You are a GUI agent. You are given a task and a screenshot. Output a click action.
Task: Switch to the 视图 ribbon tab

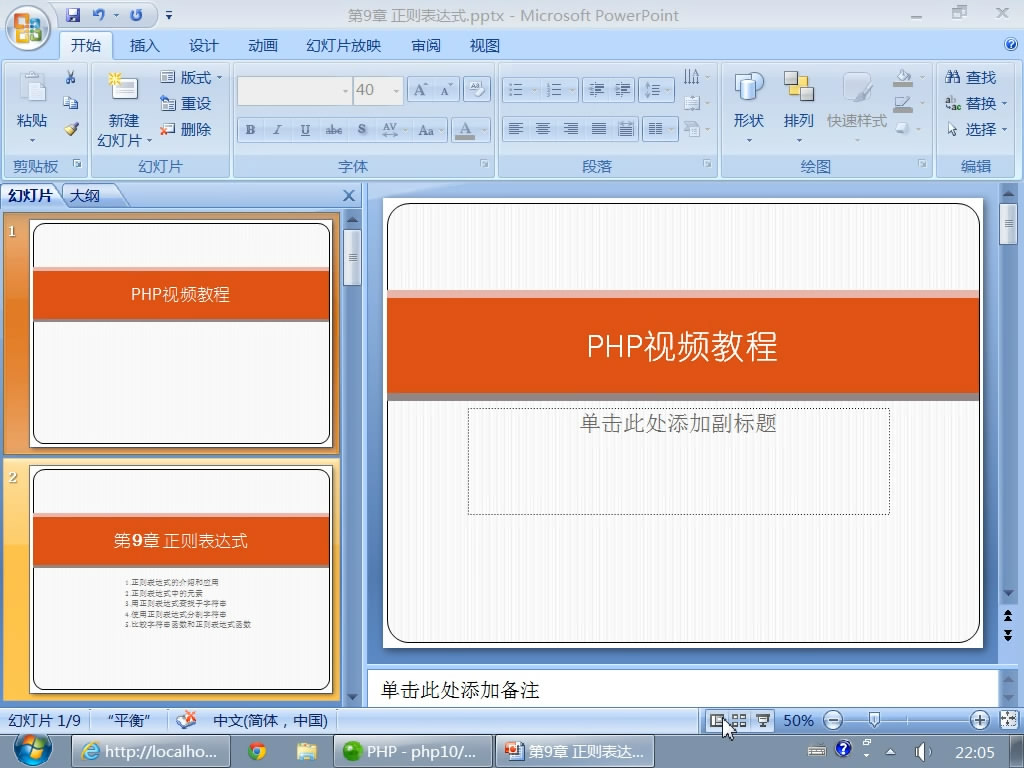click(485, 46)
